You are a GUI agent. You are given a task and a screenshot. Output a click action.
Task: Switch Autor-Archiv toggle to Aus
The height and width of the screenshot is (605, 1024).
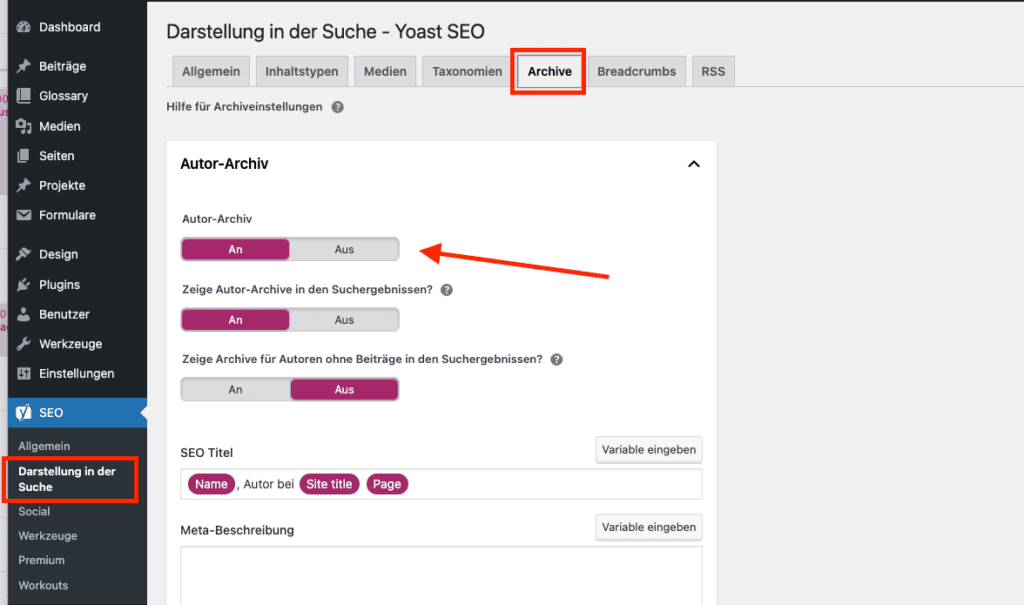344,249
